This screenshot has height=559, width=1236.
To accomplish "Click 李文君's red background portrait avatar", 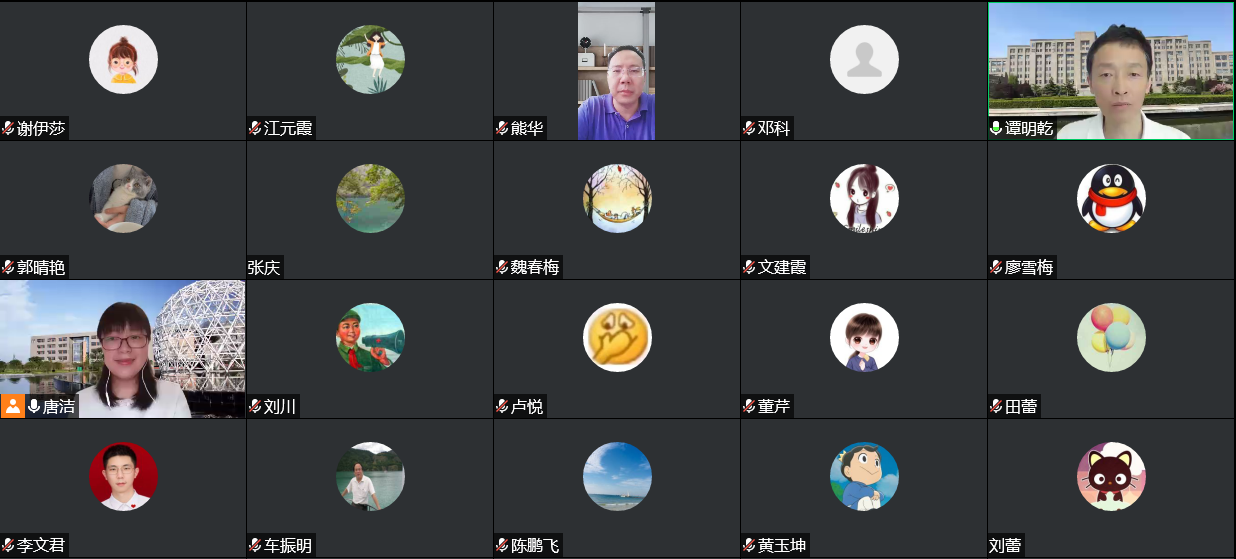I will pos(123,476).
